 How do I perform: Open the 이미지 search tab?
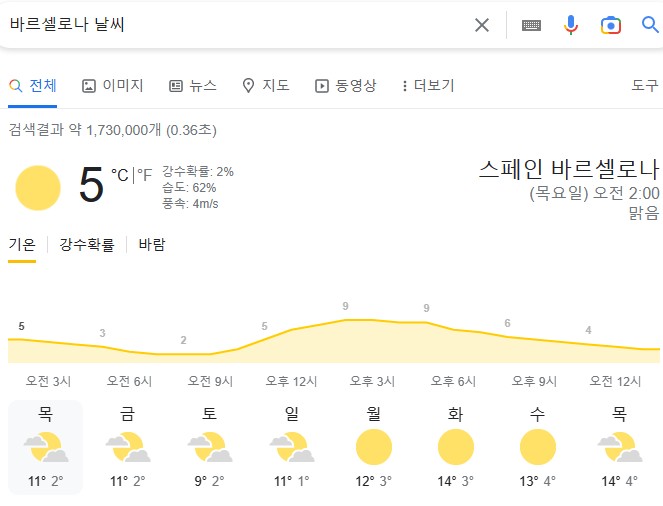point(112,86)
